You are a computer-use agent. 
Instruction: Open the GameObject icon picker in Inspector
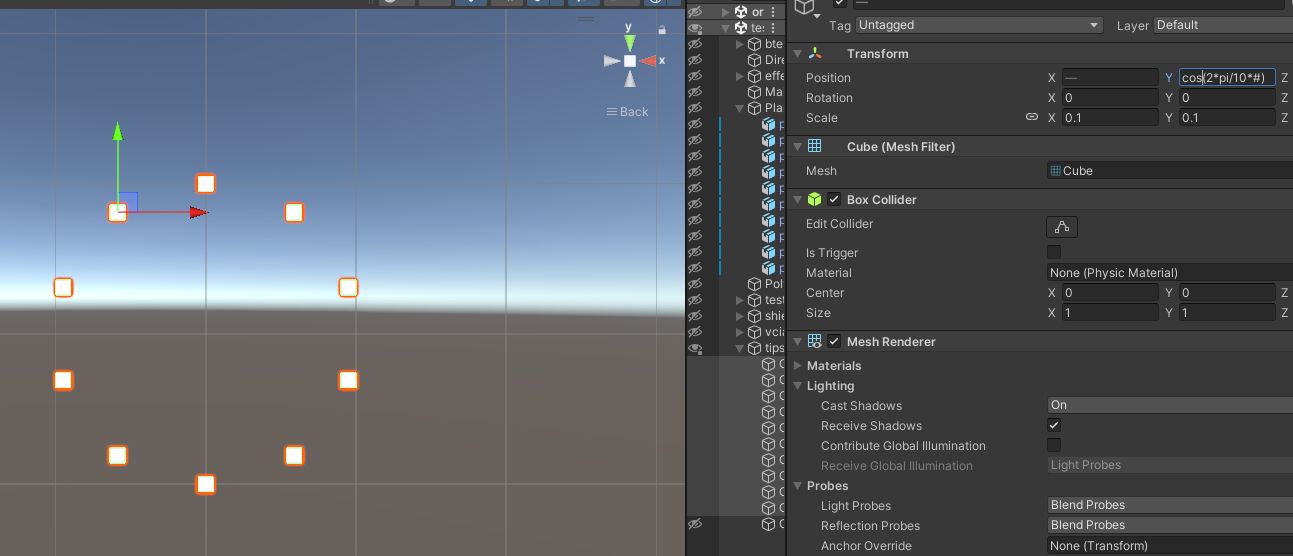[x=807, y=8]
